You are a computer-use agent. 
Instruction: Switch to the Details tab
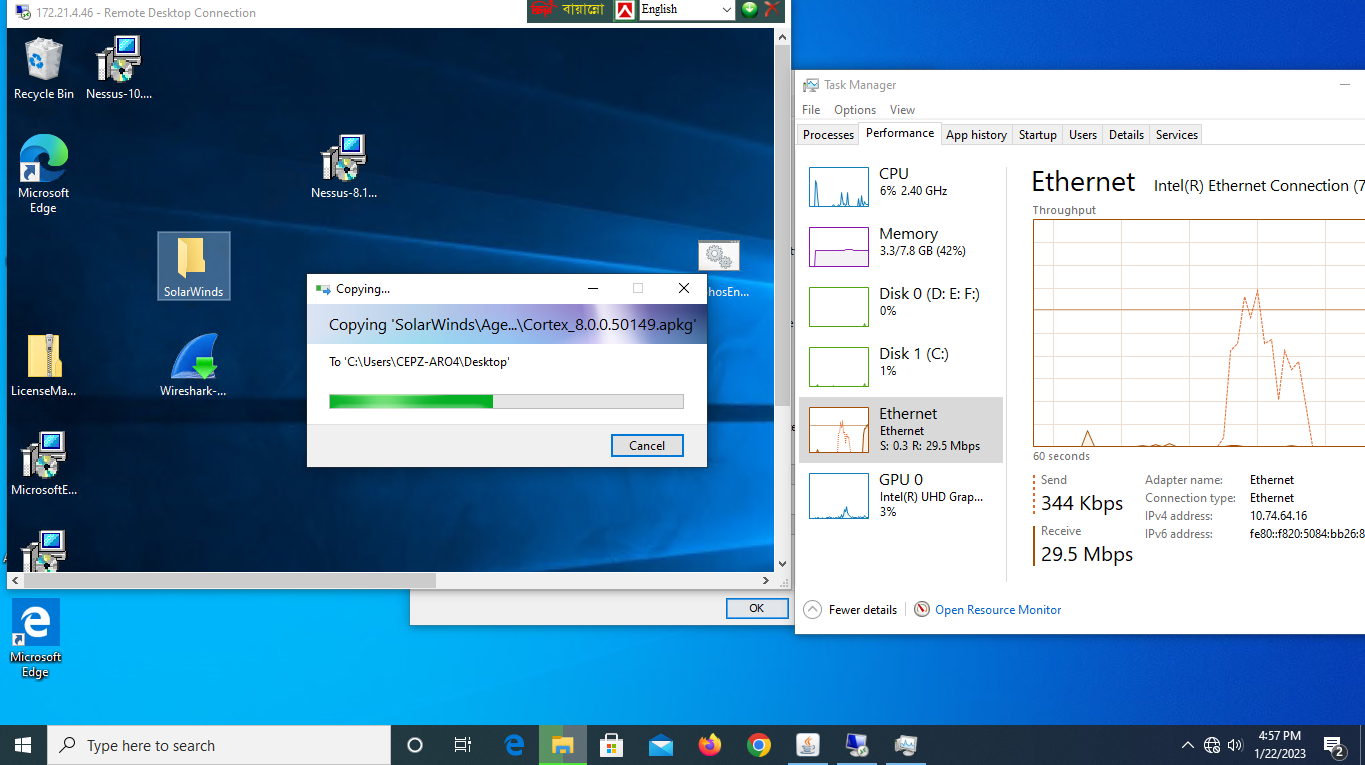click(x=1126, y=135)
